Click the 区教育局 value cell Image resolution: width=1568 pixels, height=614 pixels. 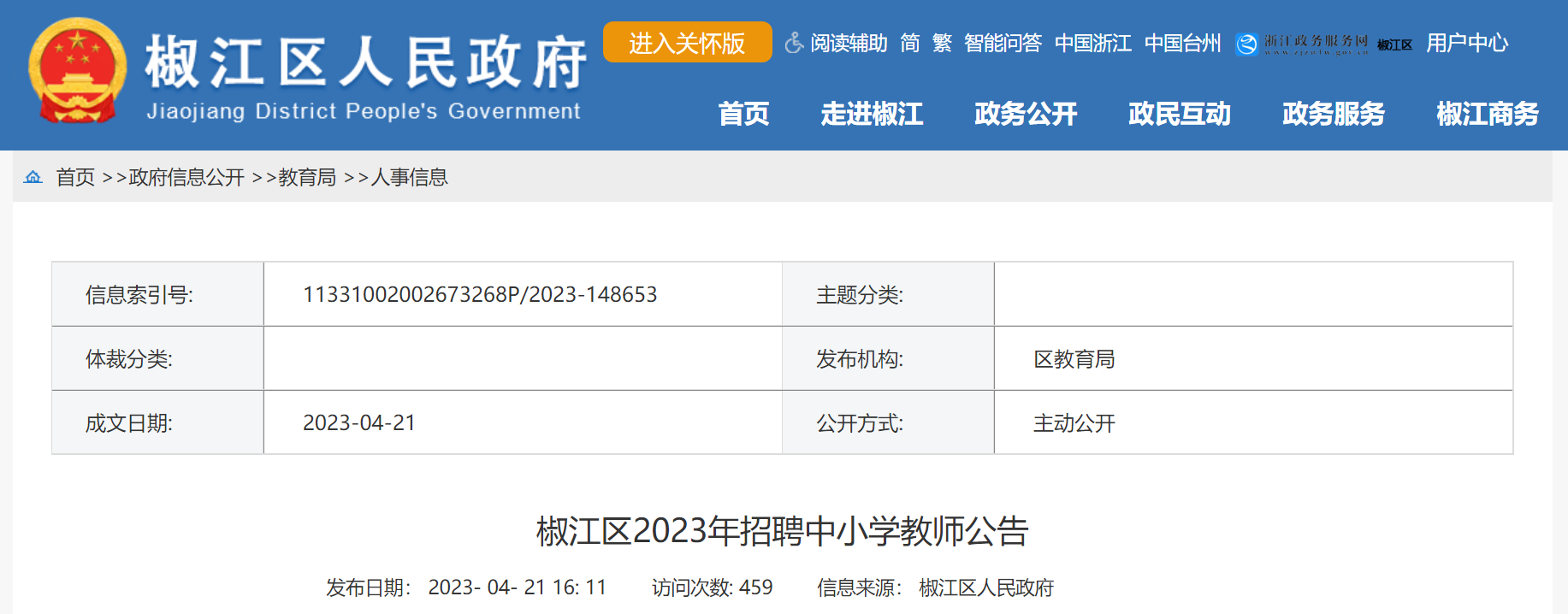(x=1253, y=358)
